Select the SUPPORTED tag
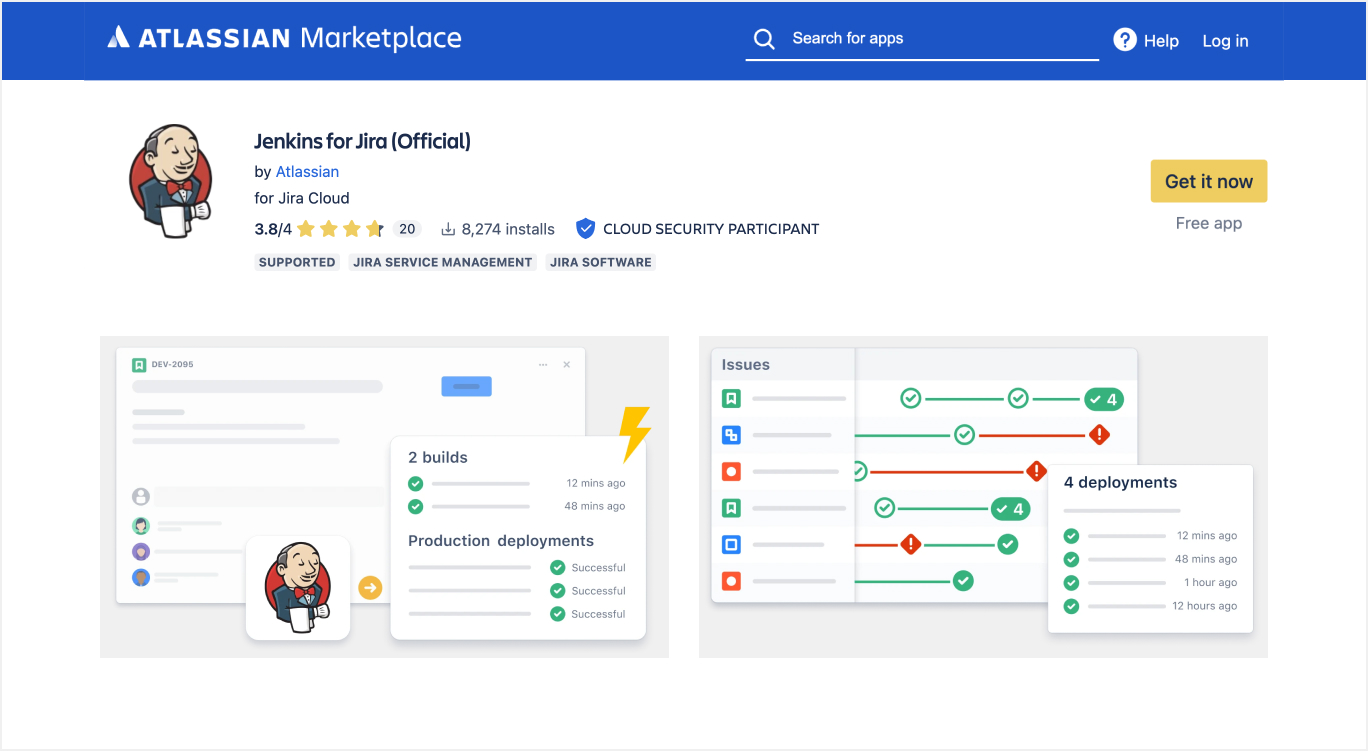The width and height of the screenshot is (1368, 751). [x=297, y=262]
